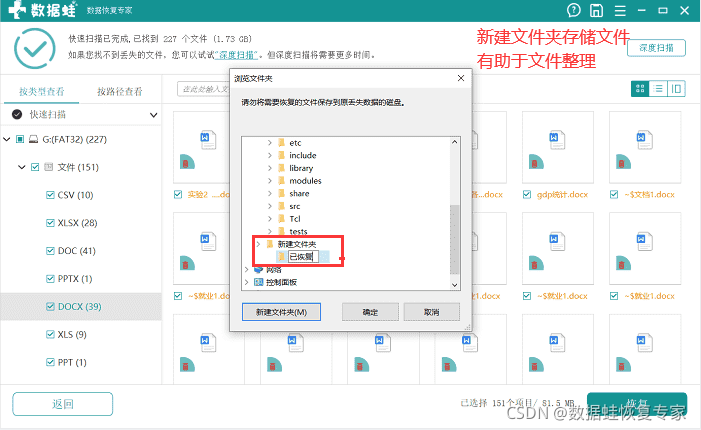Expand the modules folder chevron
The height and width of the screenshot is (430, 701).
[x=270, y=181]
